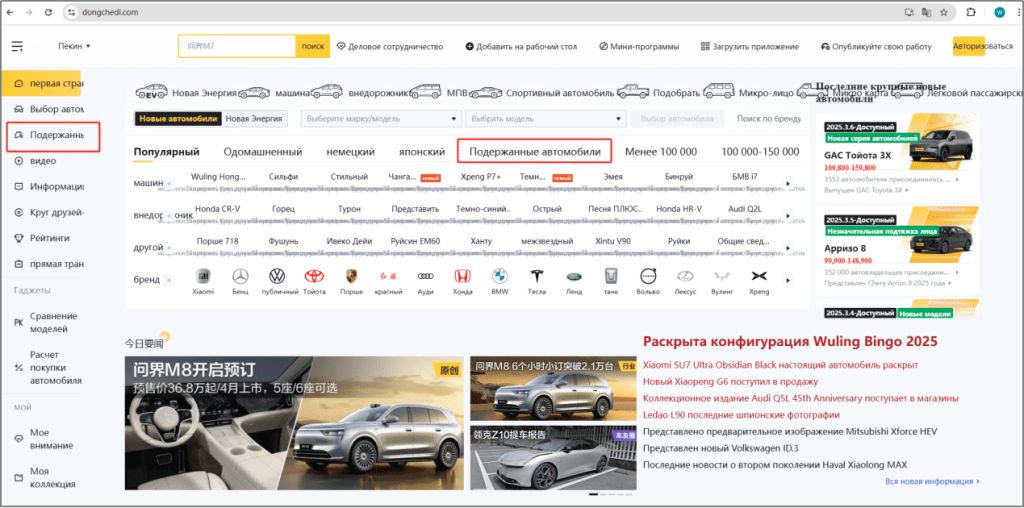Image resolution: width=1024 pixels, height=508 pixels.
Task: Open the hamburger menu icon
Action: point(17,46)
